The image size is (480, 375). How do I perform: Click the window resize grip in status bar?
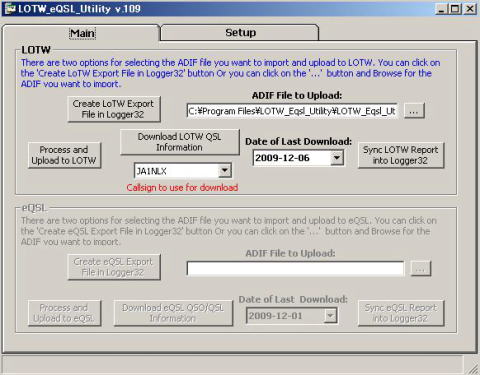pos(471,368)
